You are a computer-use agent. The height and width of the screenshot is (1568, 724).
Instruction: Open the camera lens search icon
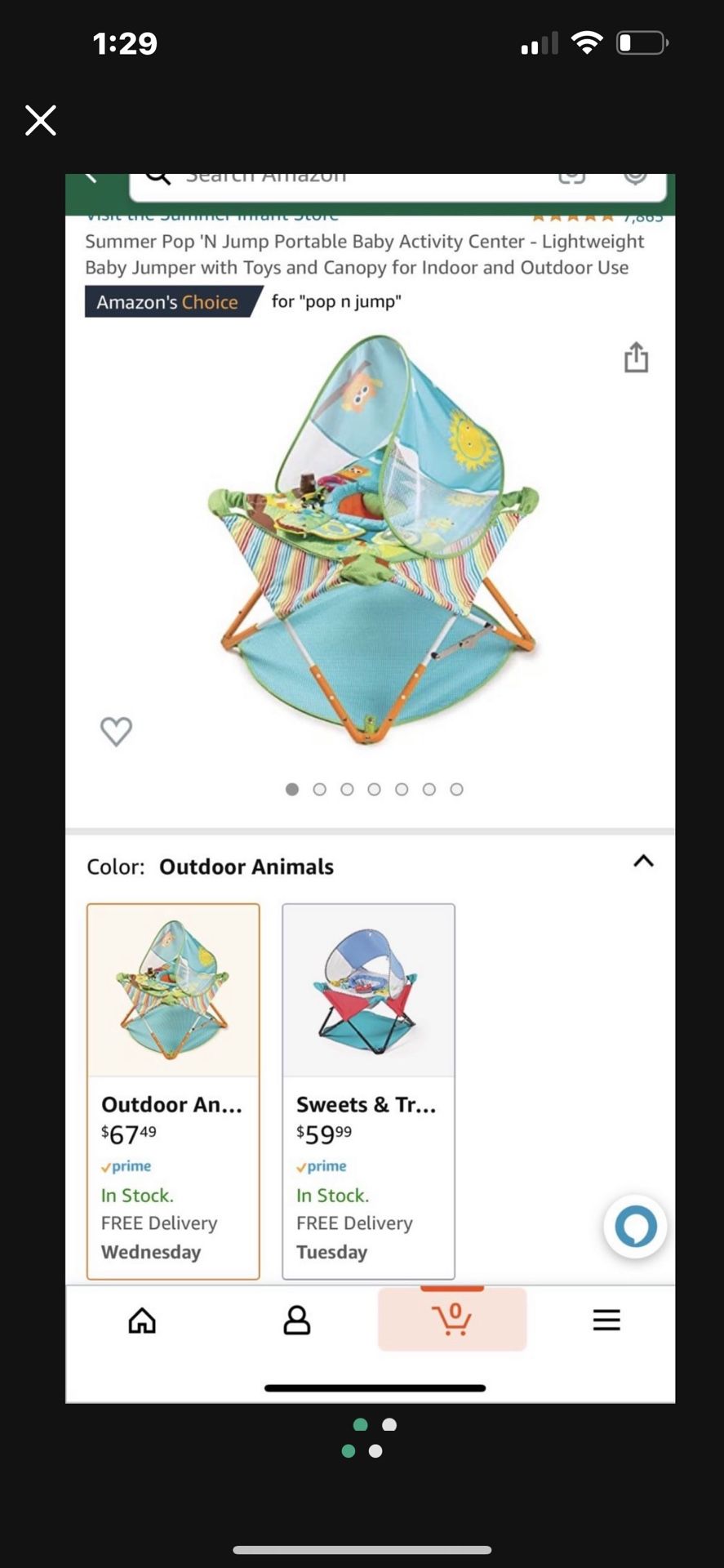[571, 178]
